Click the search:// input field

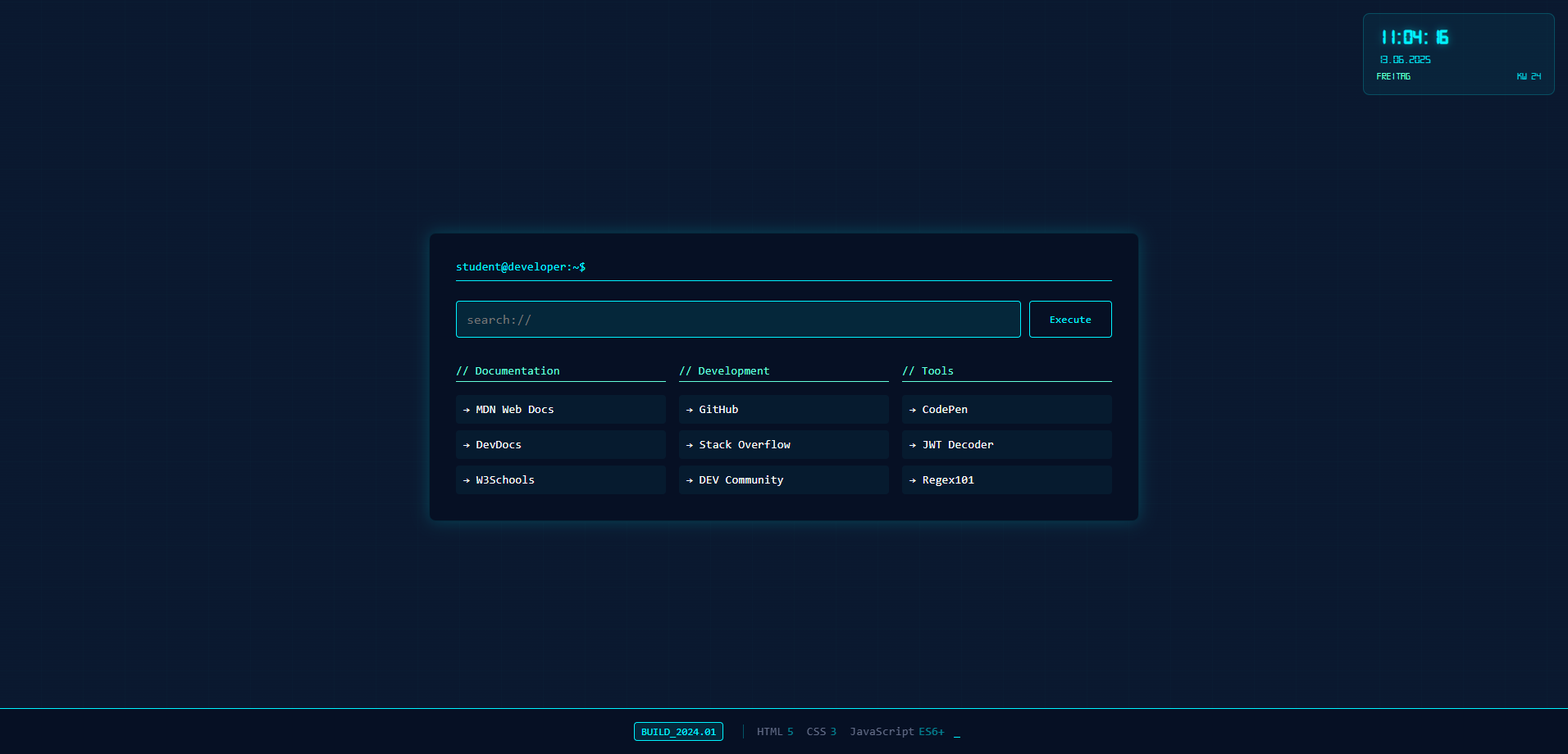click(738, 320)
